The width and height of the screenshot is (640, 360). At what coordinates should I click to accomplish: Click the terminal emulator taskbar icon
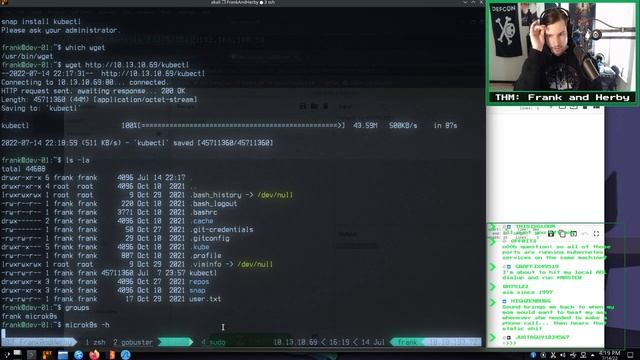tap(31, 355)
